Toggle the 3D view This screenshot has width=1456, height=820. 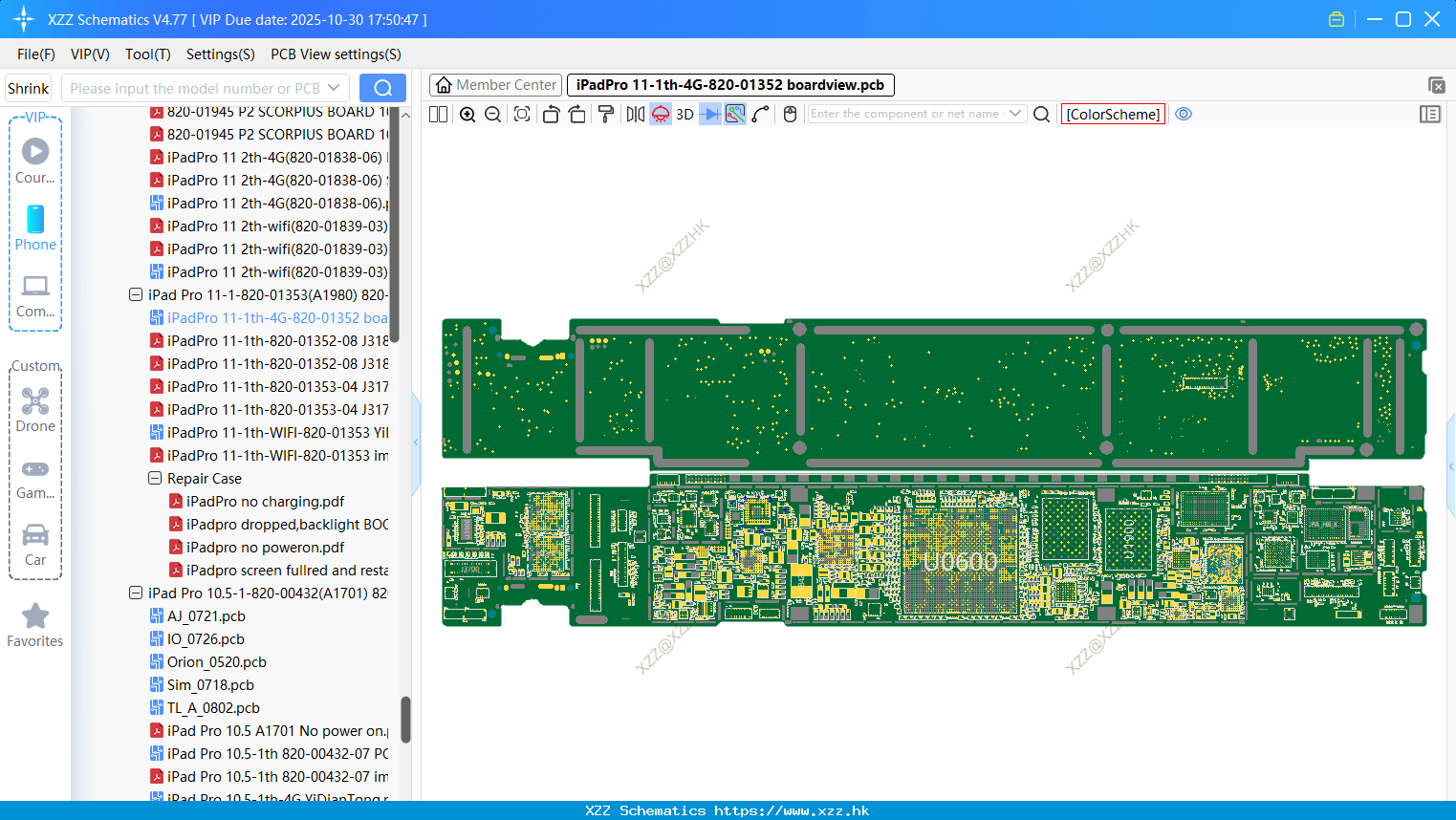click(x=685, y=114)
